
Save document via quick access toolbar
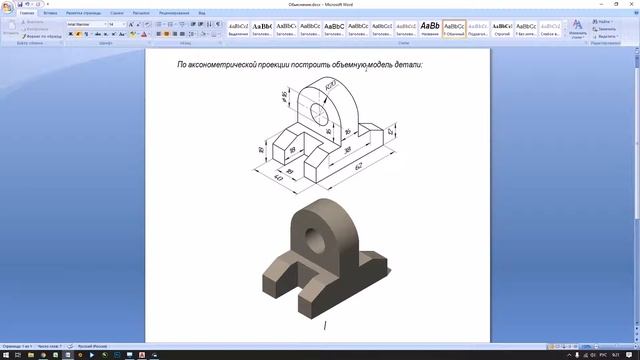pyautogui.click(x=20, y=4)
